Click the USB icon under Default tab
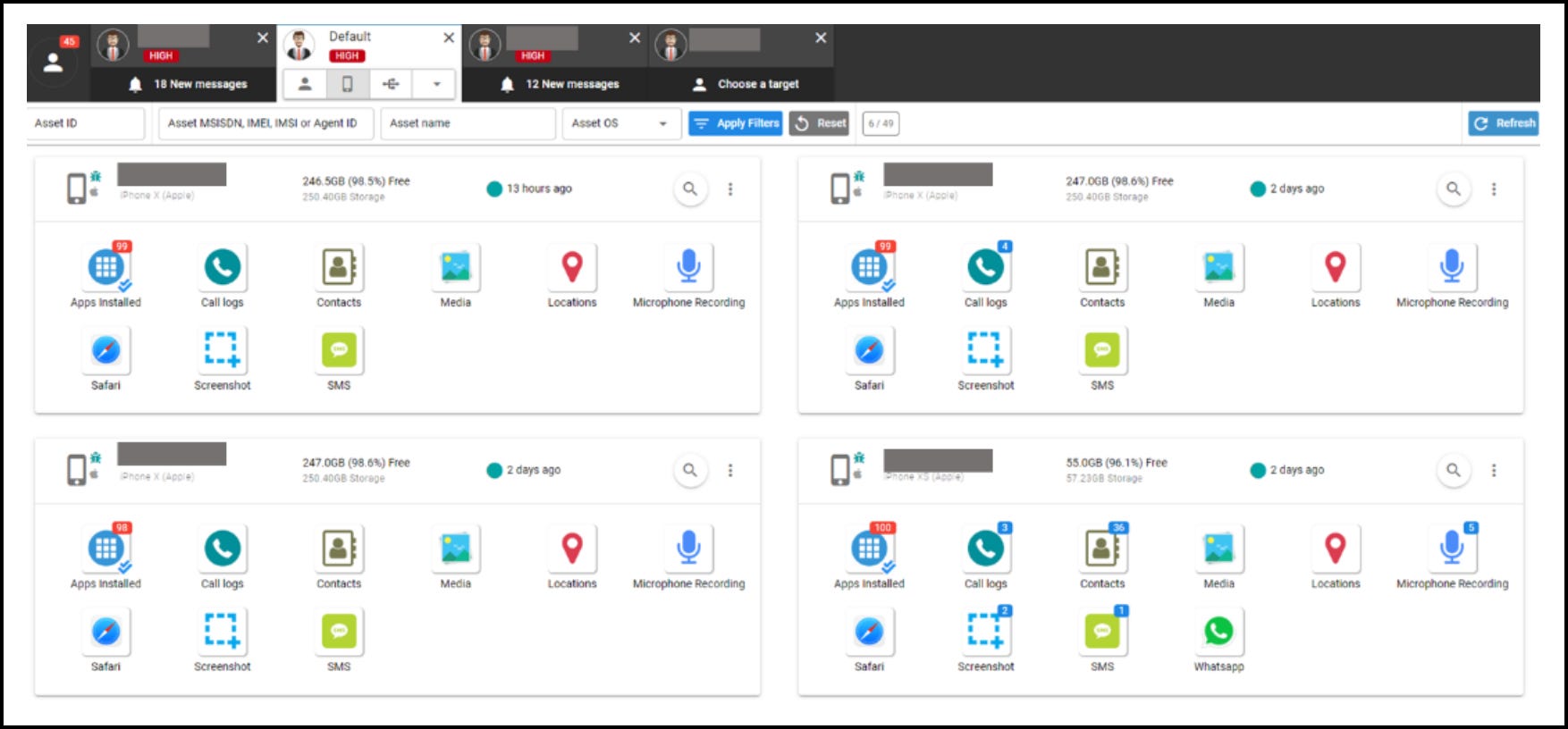This screenshot has width=1568, height=729. coord(391,84)
